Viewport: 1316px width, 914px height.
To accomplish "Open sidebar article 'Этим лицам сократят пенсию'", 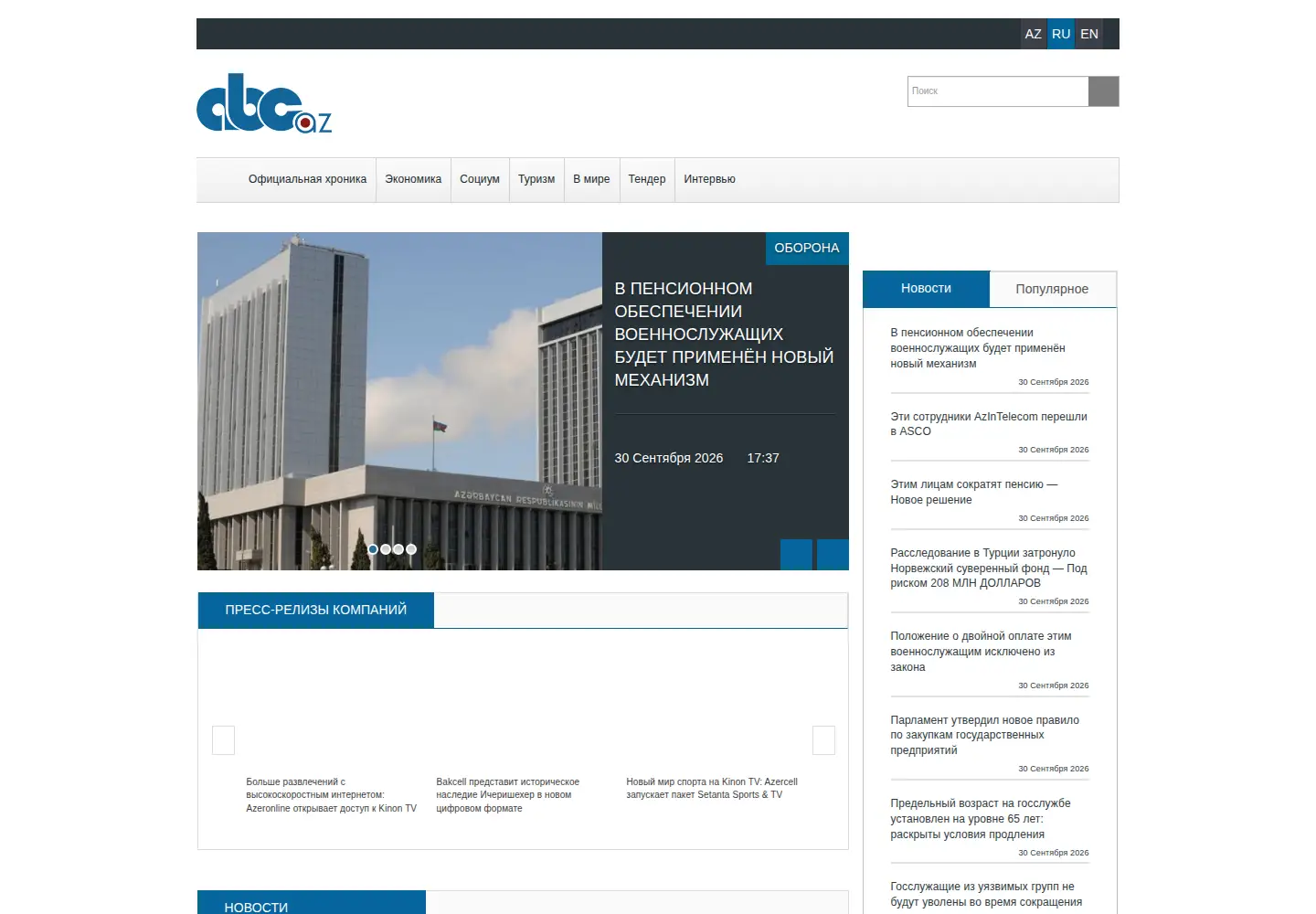I will (974, 492).
